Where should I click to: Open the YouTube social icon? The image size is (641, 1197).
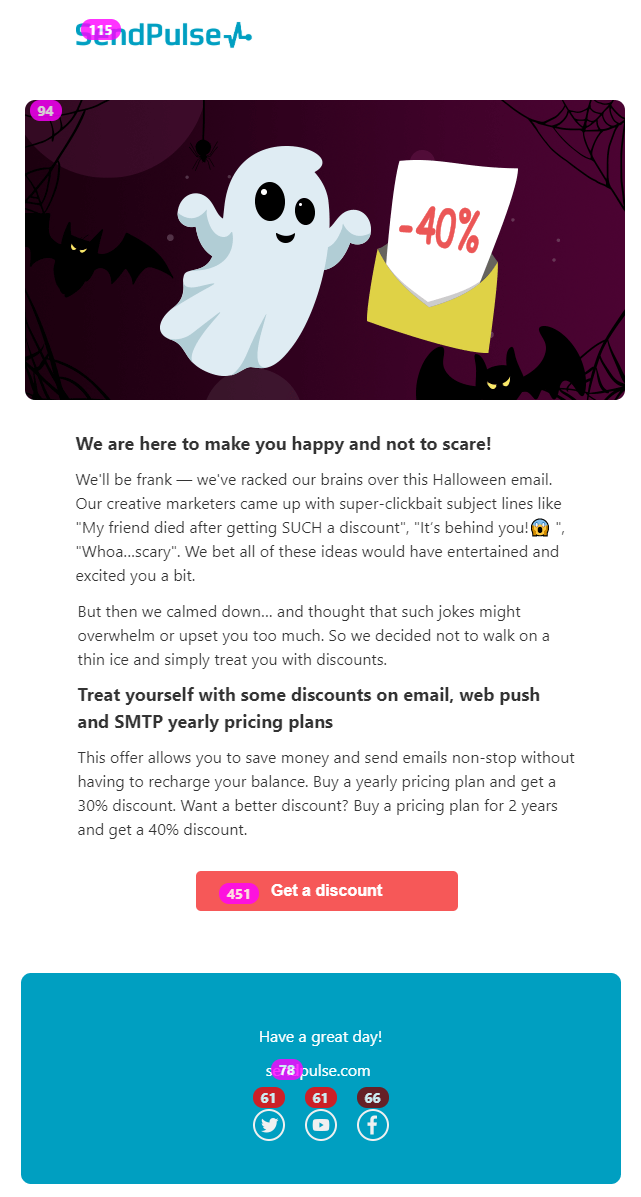pyautogui.click(x=321, y=1125)
